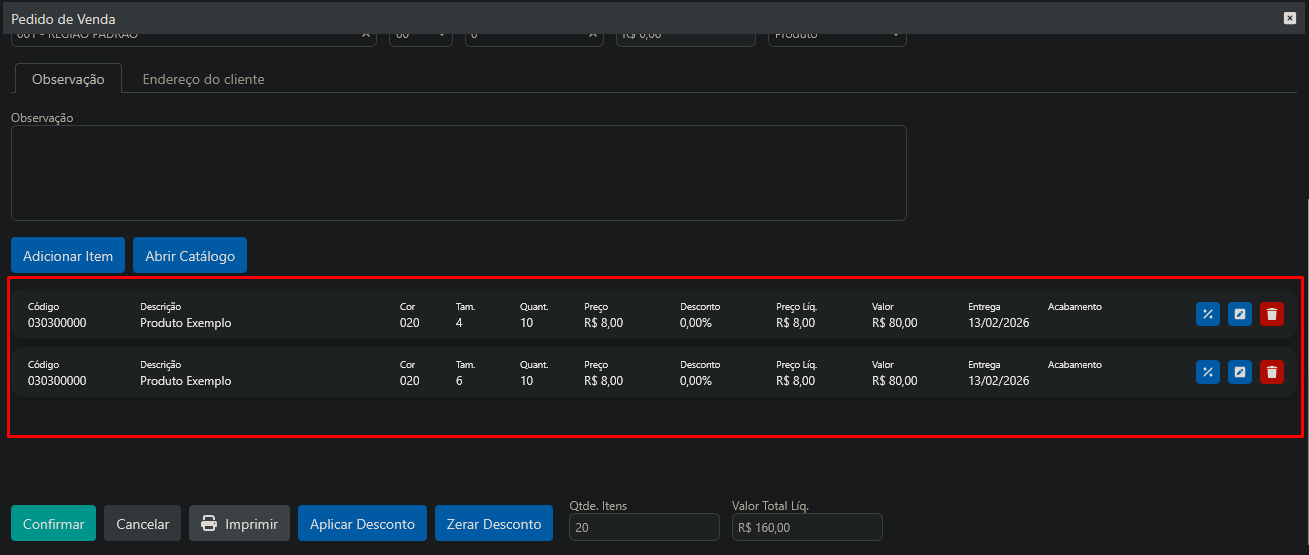
Task: Print the order with Imprimir button
Action: coord(239,524)
